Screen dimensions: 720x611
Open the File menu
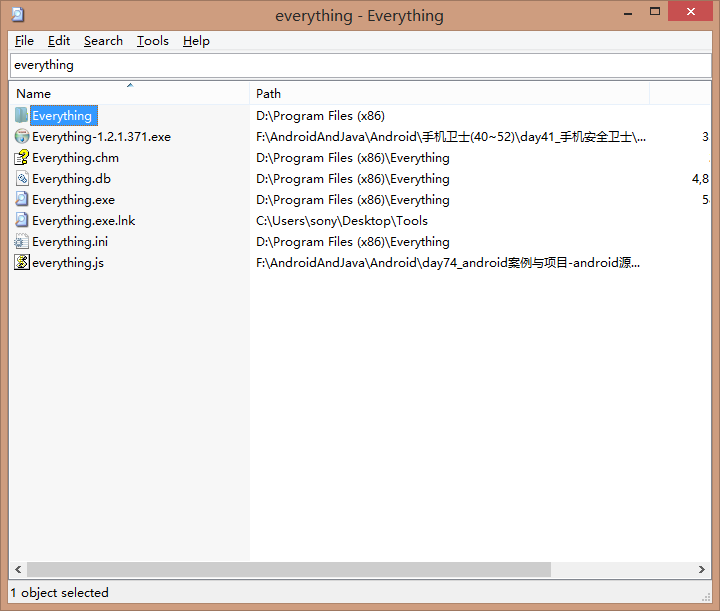coord(24,41)
